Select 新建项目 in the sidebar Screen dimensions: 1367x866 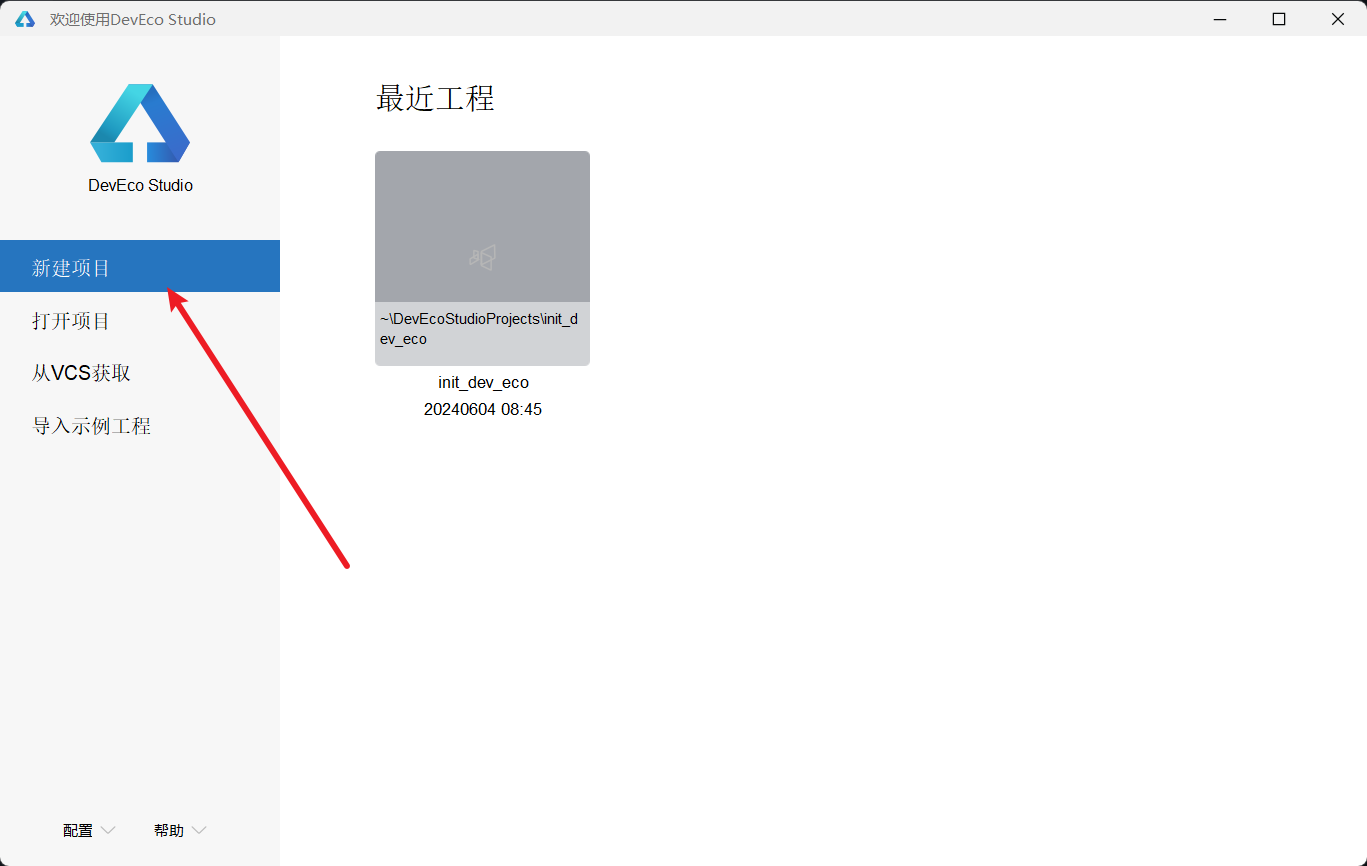click(140, 266)
